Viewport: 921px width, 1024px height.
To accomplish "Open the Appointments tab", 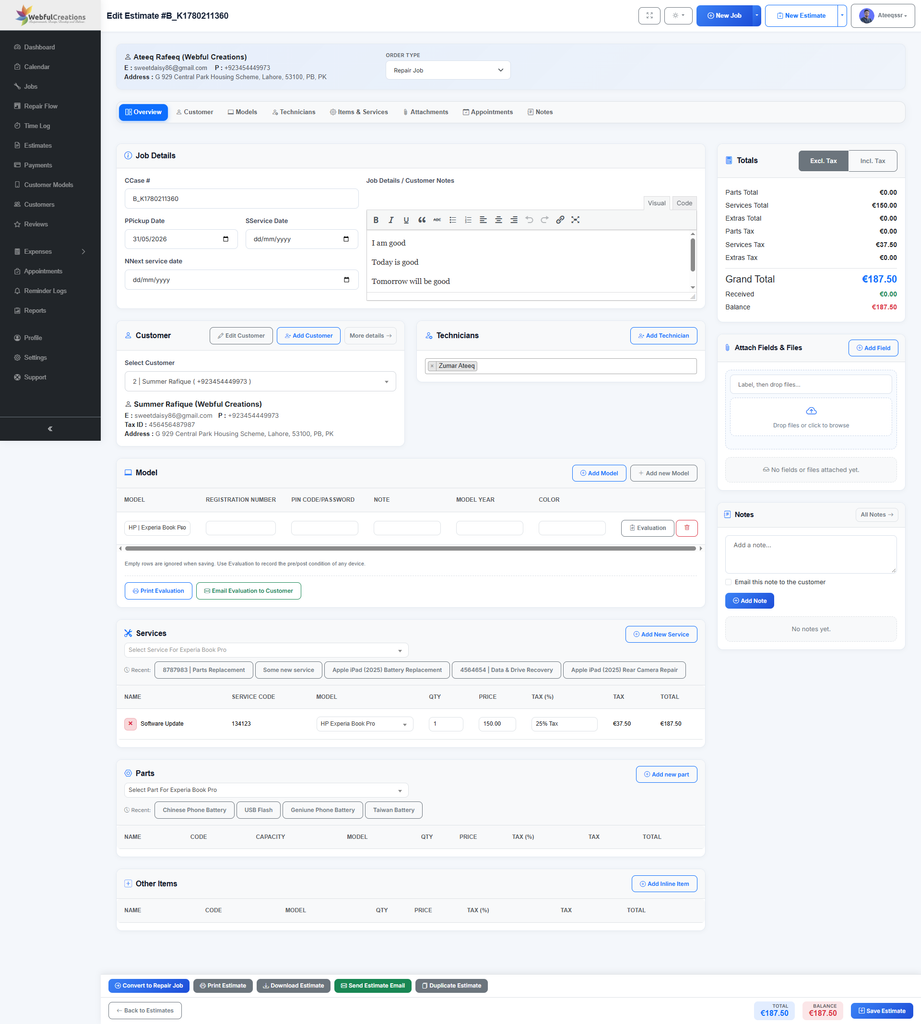I will pos(487,112).
